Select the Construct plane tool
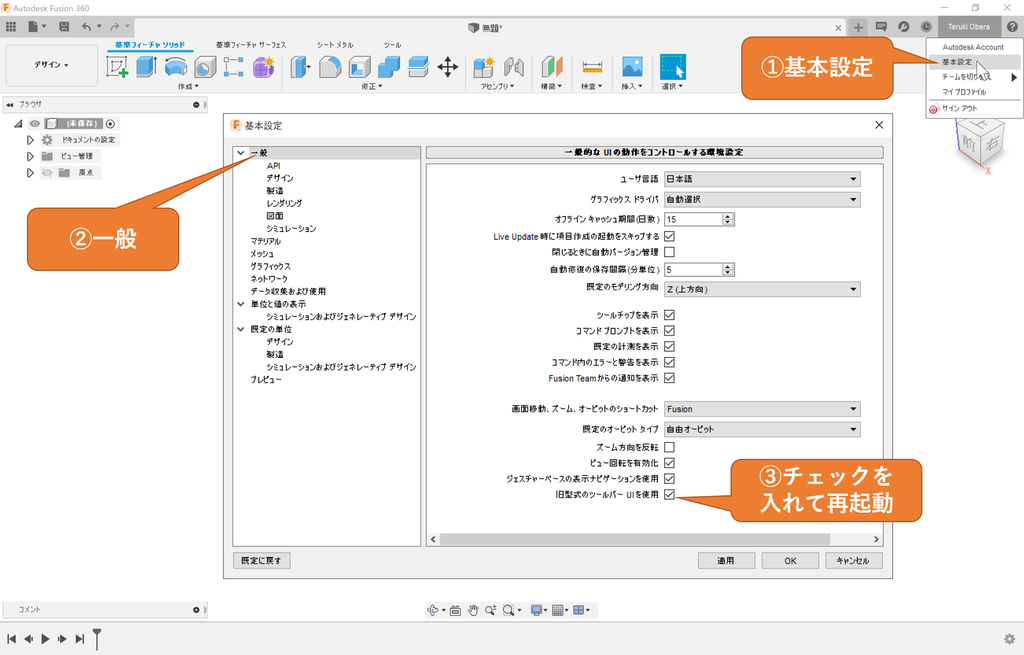This screenshot has height=655, width=1024. point(552,67)
